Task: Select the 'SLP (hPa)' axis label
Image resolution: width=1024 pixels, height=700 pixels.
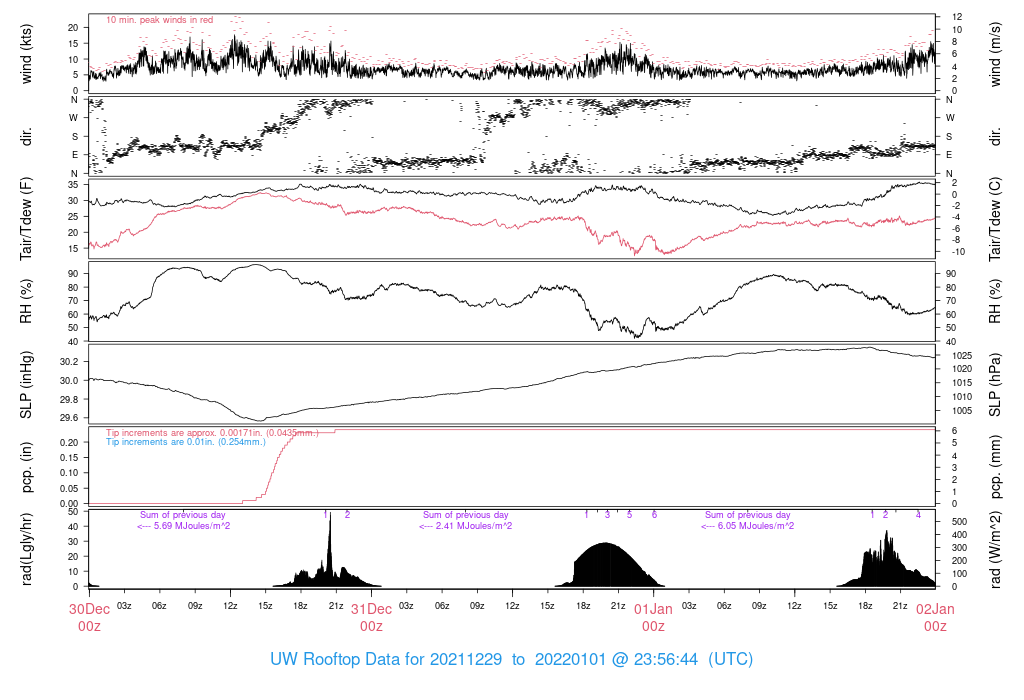Action: coord(995,385)
